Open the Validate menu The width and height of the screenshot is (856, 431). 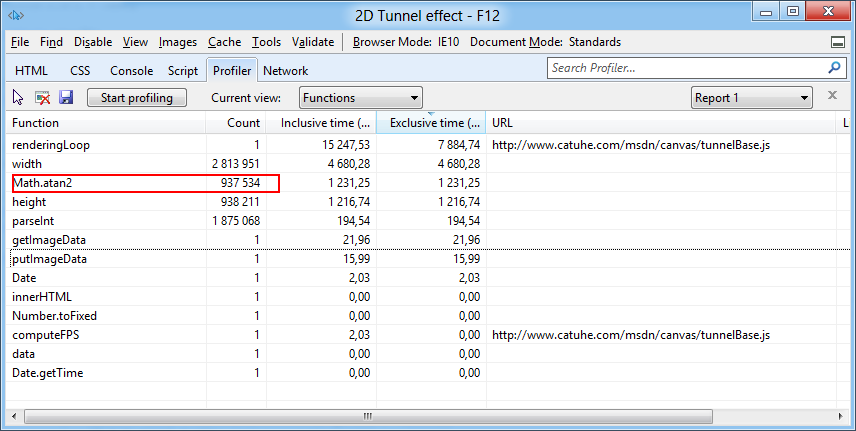click(313, 42)
